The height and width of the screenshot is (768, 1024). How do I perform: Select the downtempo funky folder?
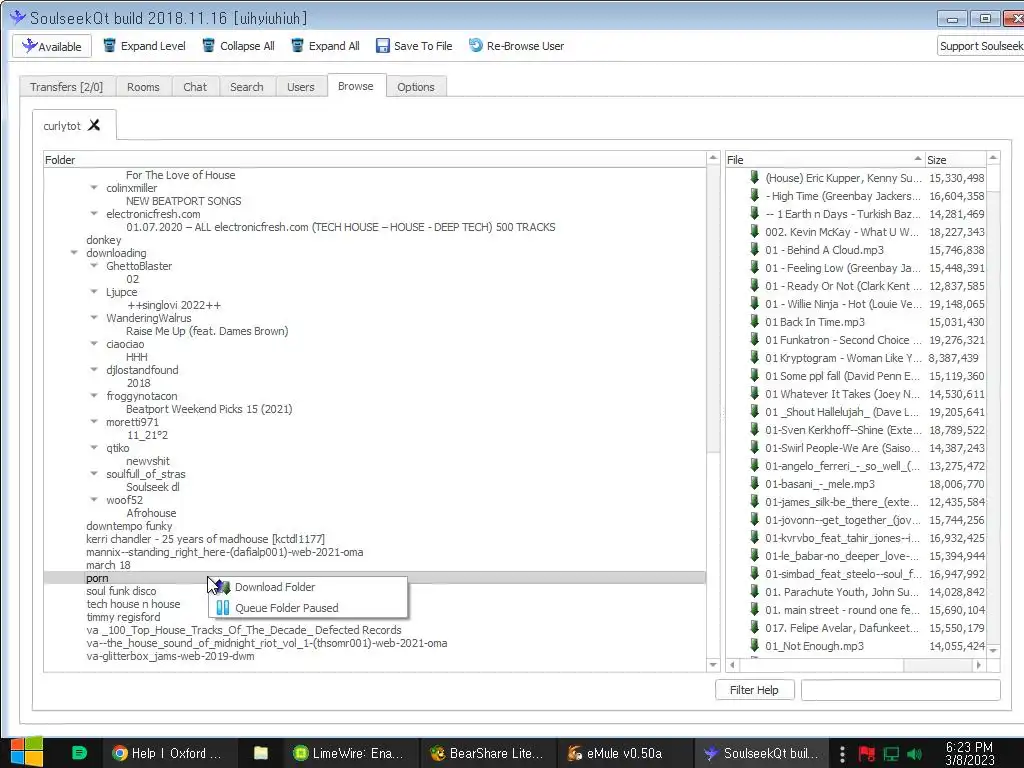click(x=129, y=526)
